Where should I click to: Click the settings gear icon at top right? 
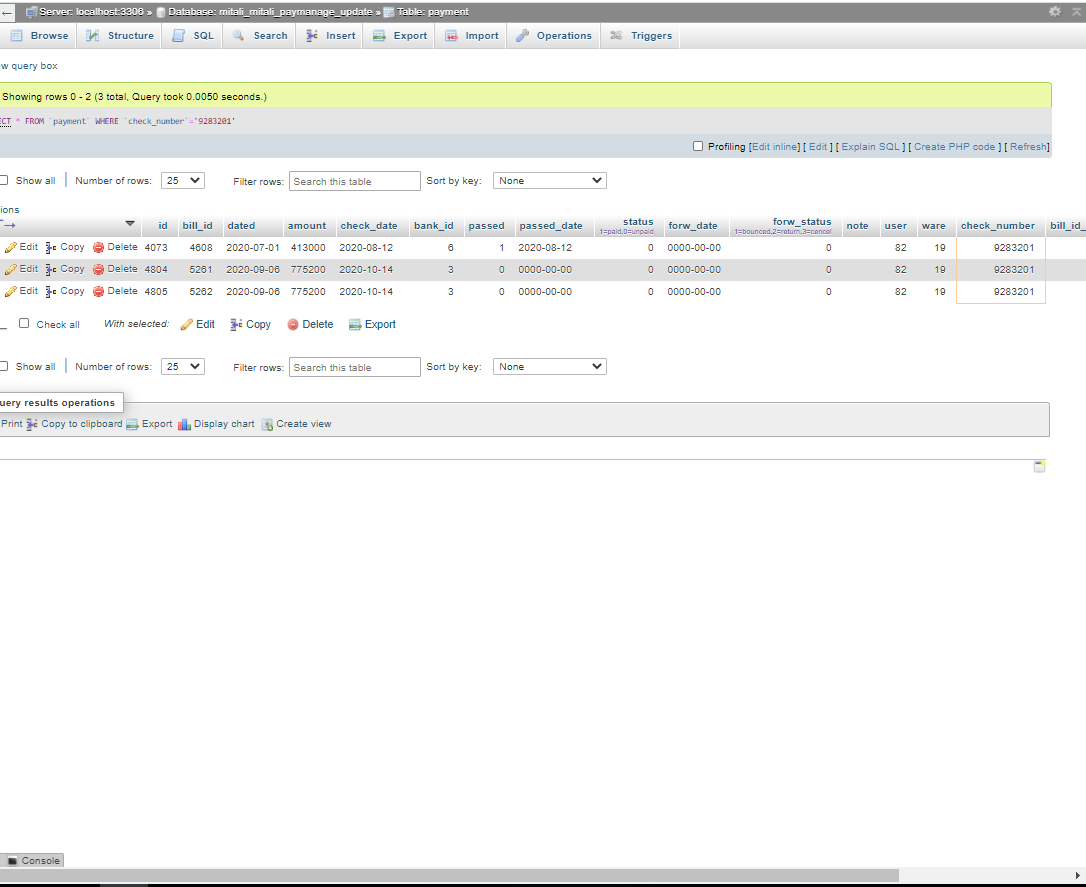pyautogui.click(x=1054, y=11)
